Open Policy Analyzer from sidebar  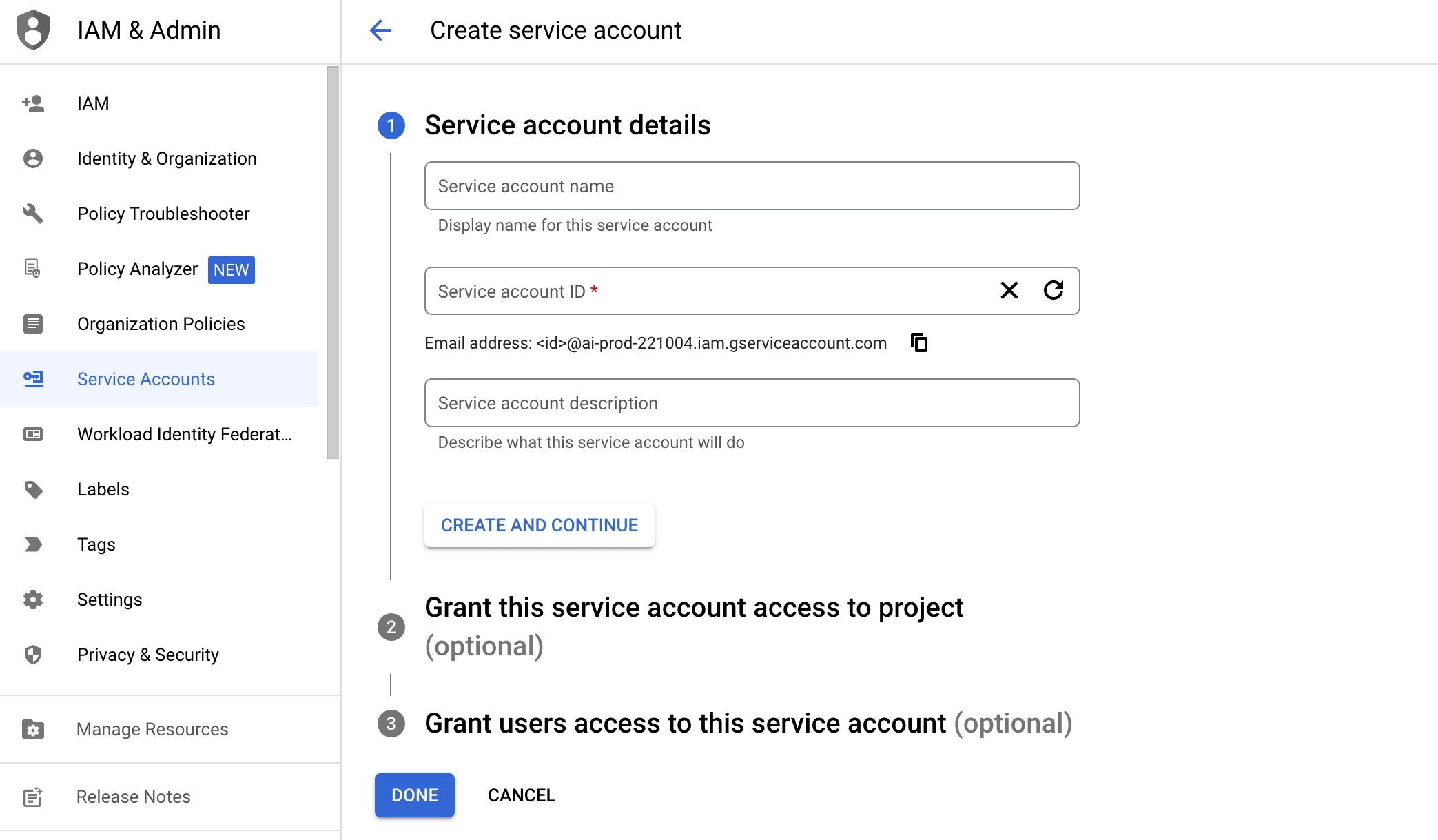point(138,269)
